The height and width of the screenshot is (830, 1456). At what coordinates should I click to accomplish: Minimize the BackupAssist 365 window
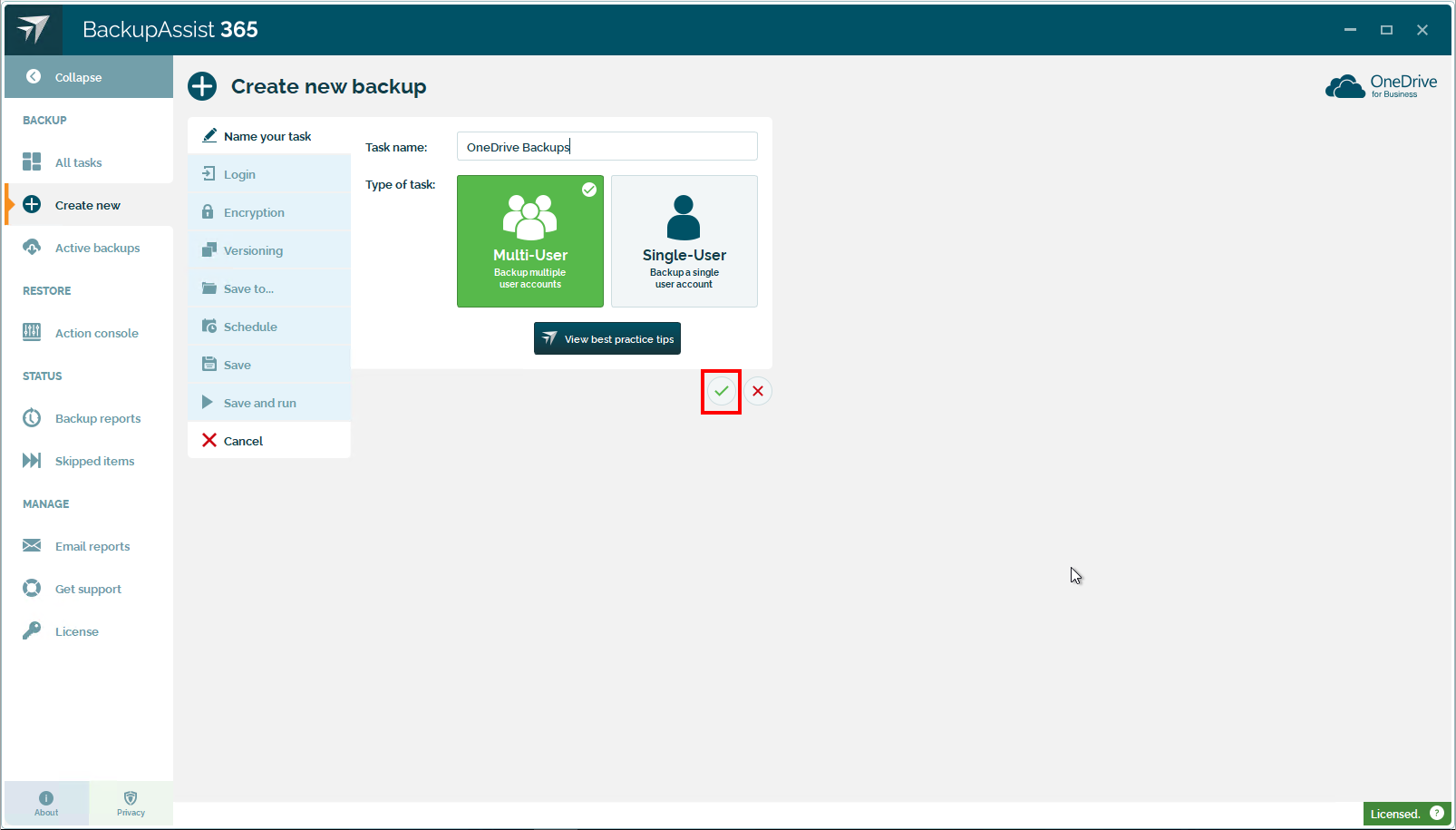1350,29
